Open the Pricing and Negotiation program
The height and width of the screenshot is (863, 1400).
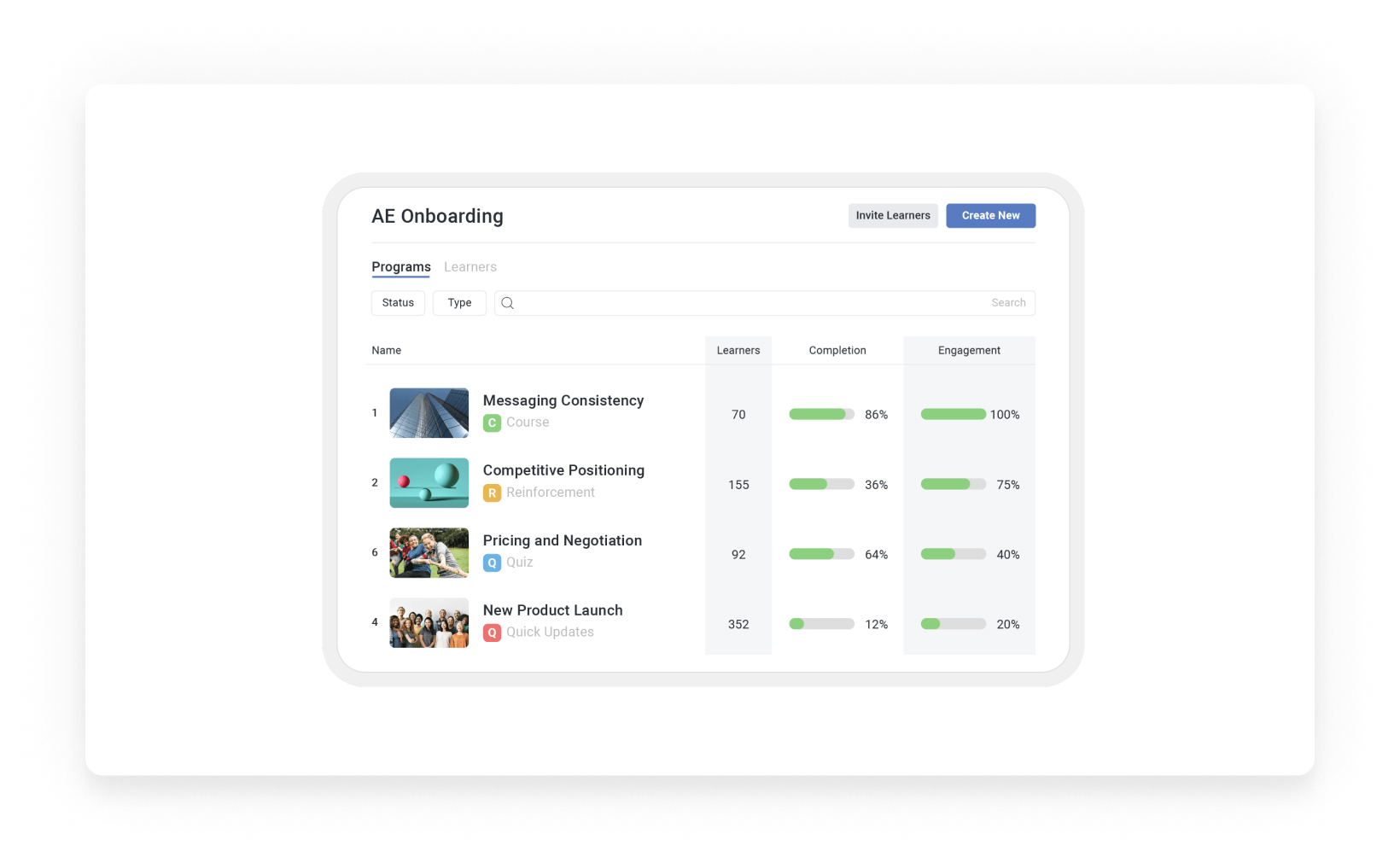(x=563, y=540)
